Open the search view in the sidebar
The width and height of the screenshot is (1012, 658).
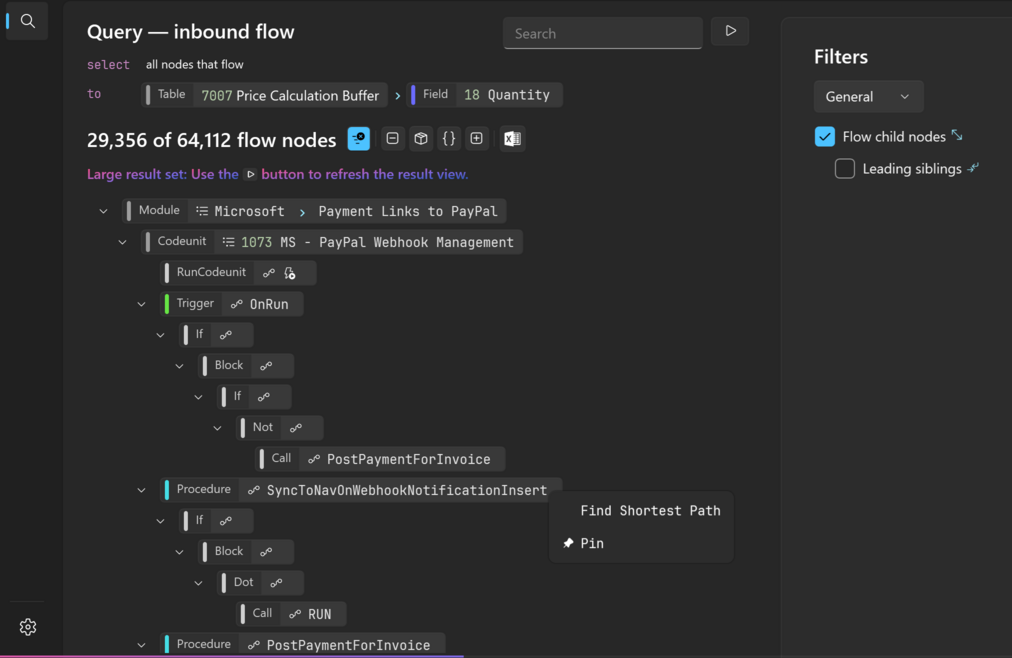click(x=27, y=21)
